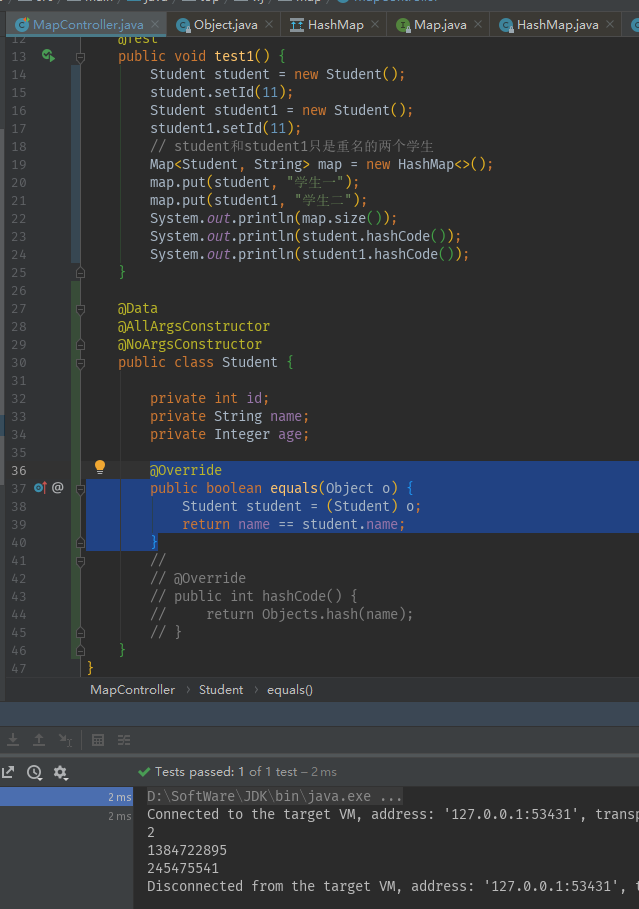Click the commented 'public int hashCode()' line
Screen dimensions: 639x909
click(x=254, y=596)
